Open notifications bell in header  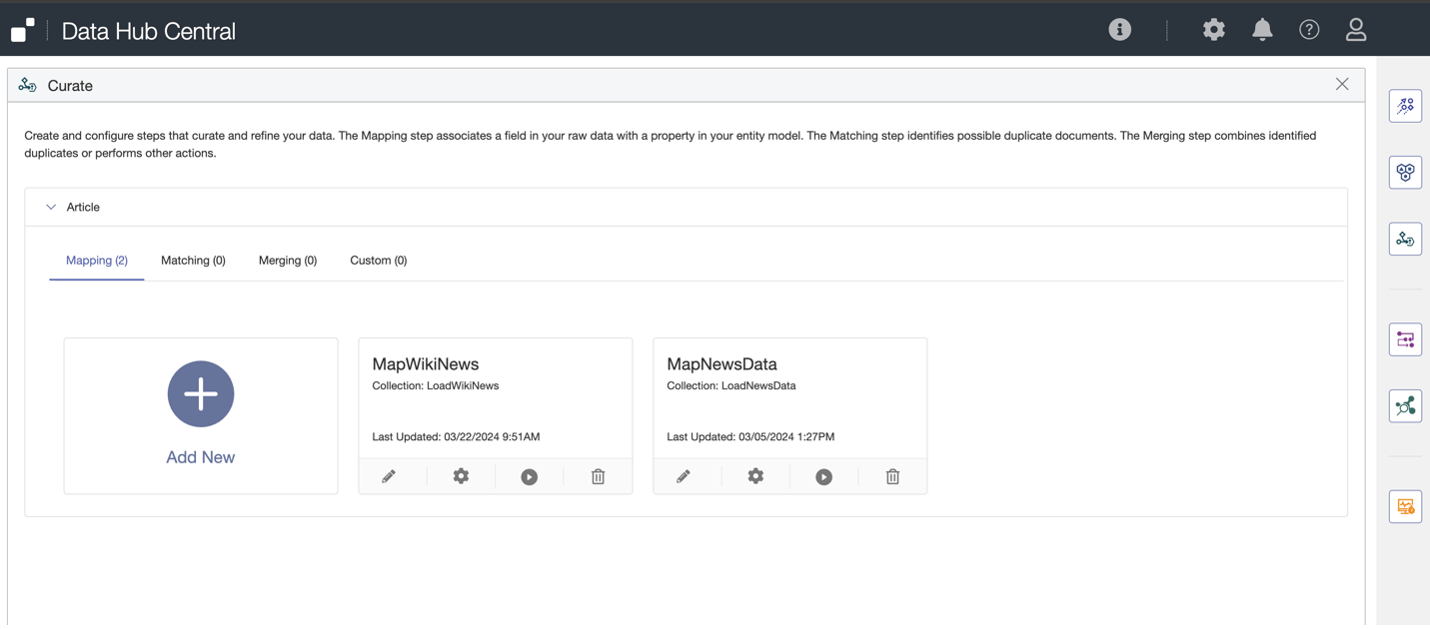[1262, 30]
